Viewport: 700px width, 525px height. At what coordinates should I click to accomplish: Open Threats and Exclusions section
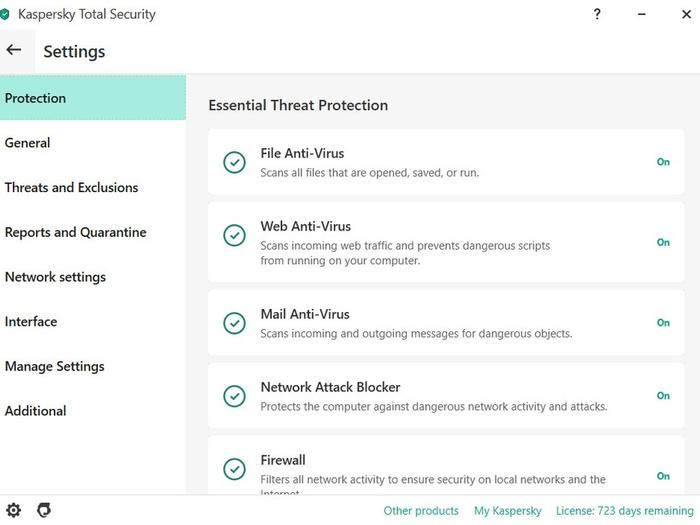click(x=71, y=187)
